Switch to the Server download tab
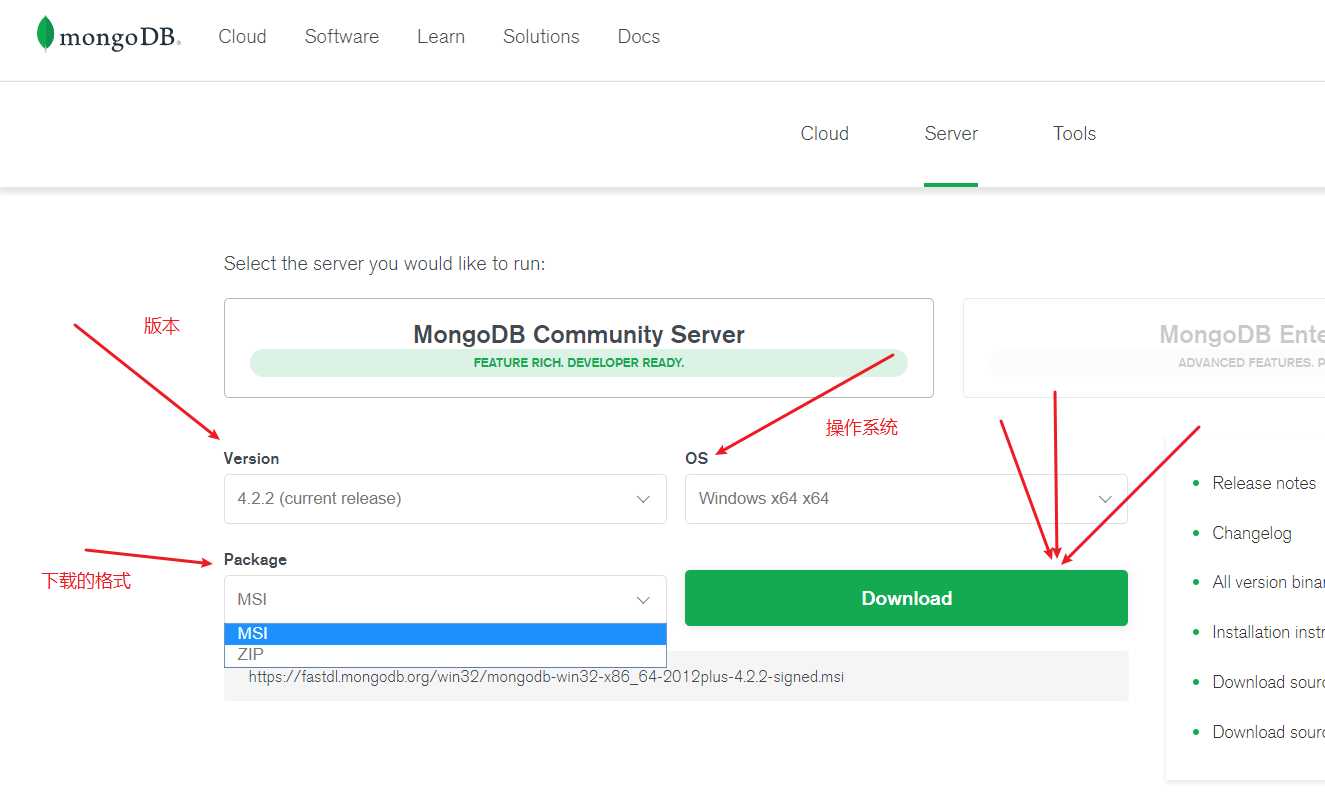 pos(951,134)
